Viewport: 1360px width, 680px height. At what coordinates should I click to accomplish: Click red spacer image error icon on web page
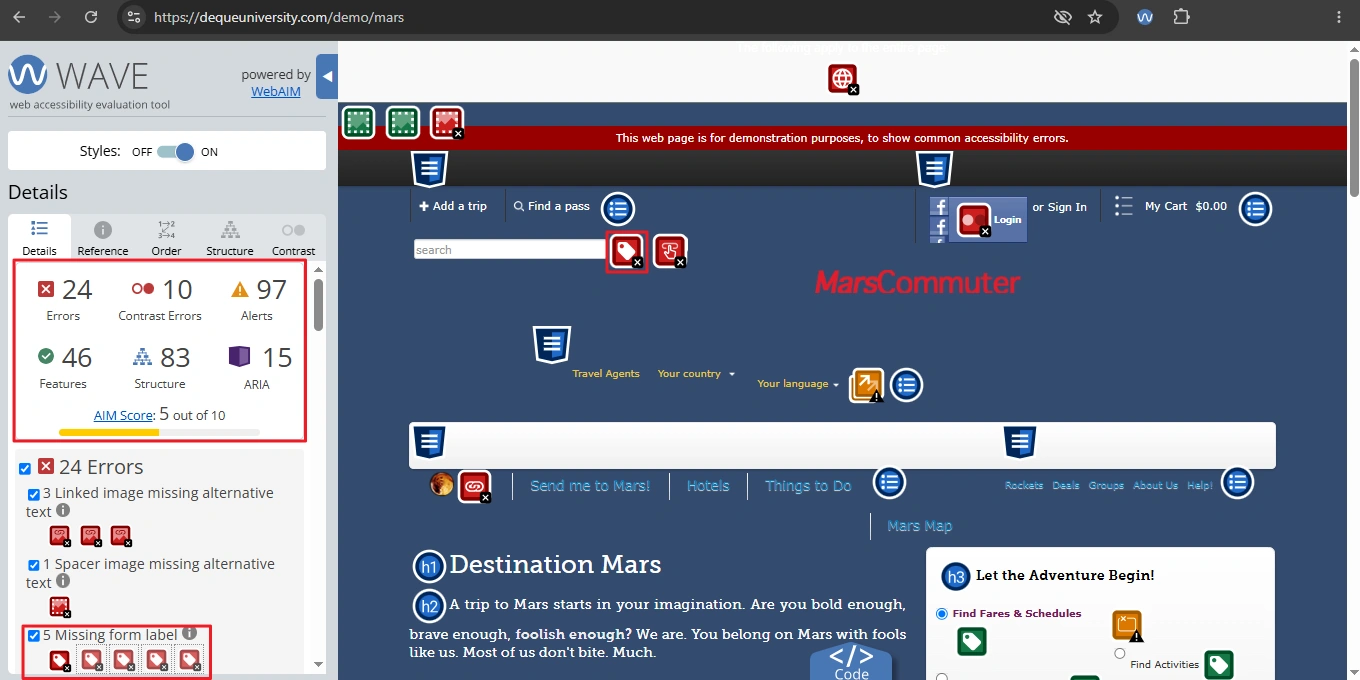[447, 123]
